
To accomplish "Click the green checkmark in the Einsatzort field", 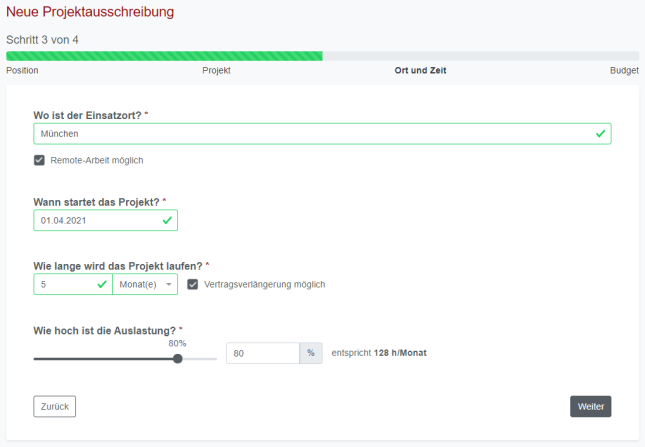I will coord(600,133).
